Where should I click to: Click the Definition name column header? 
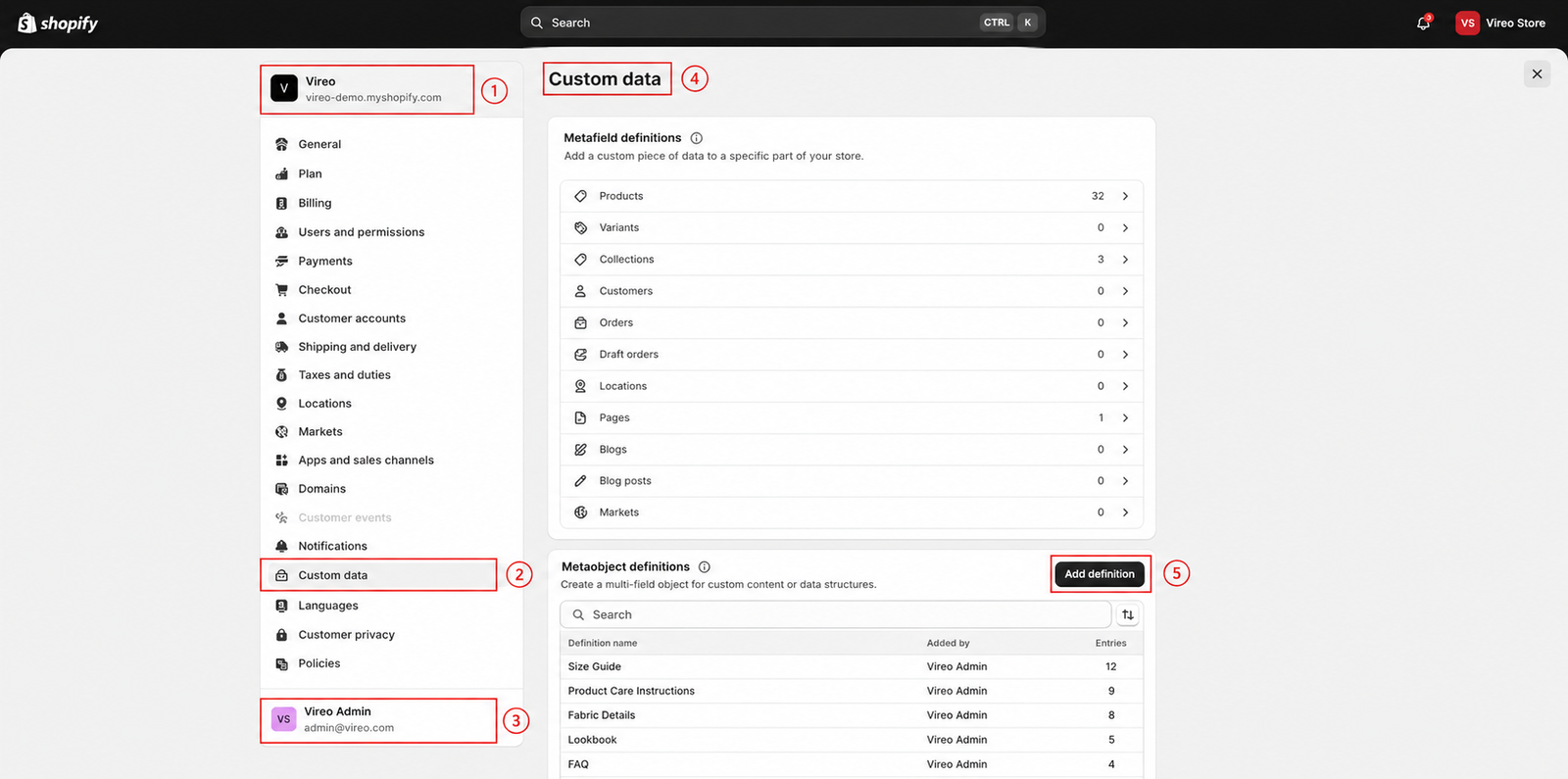[x=603, y=643]
